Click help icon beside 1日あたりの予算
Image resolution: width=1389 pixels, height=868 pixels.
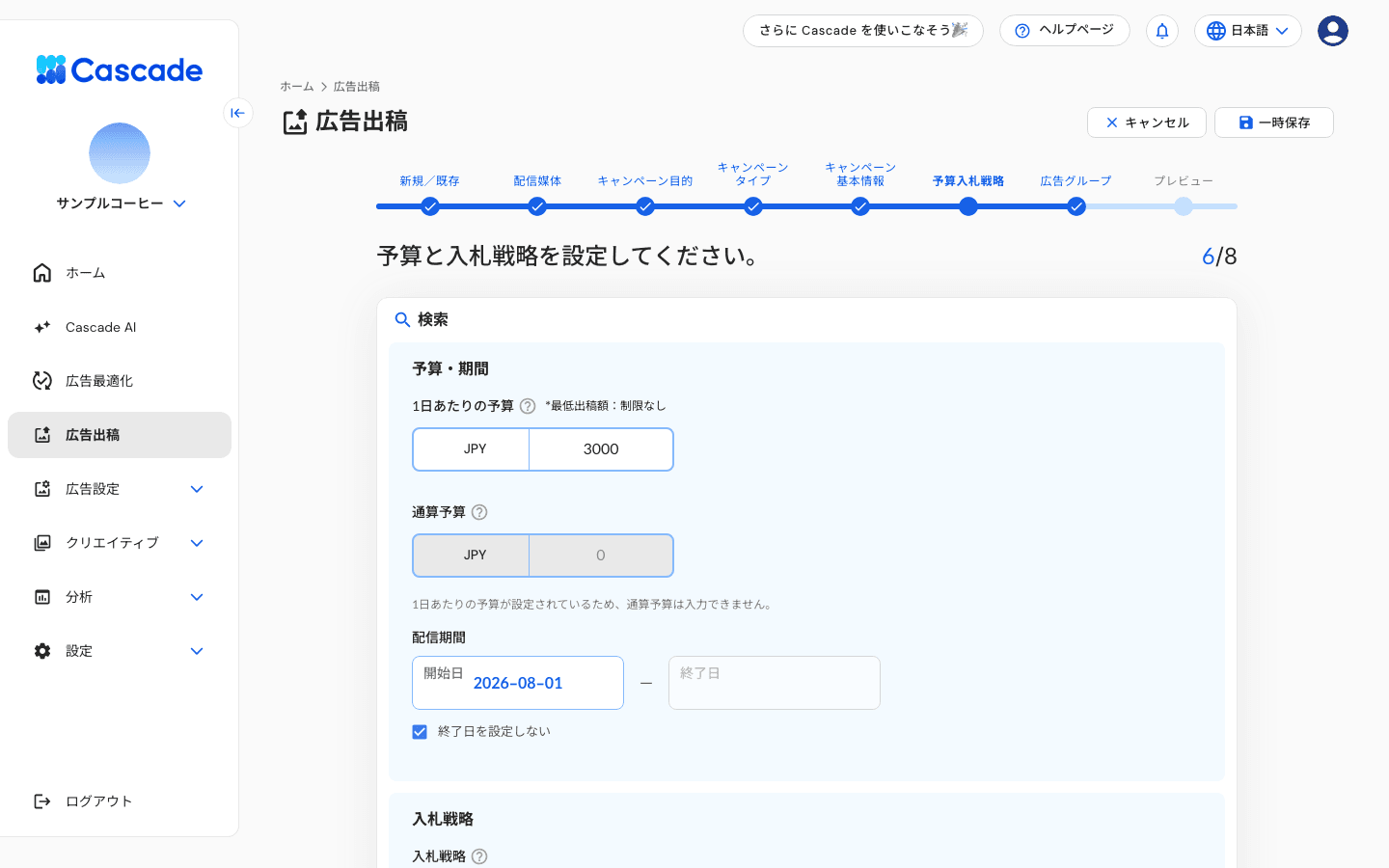click(528, 406)
